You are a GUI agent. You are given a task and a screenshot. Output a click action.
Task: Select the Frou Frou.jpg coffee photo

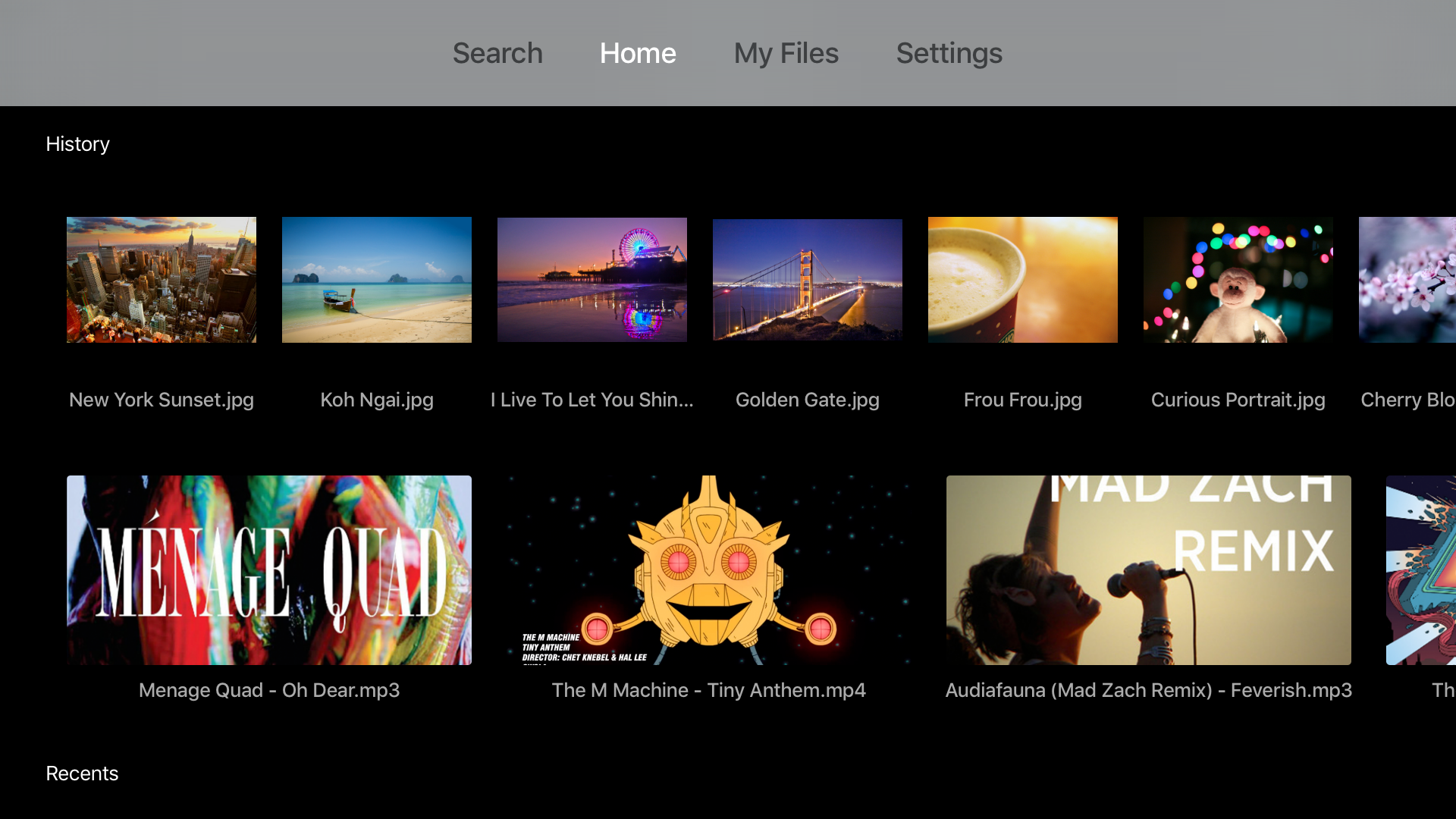(1023, 280)
